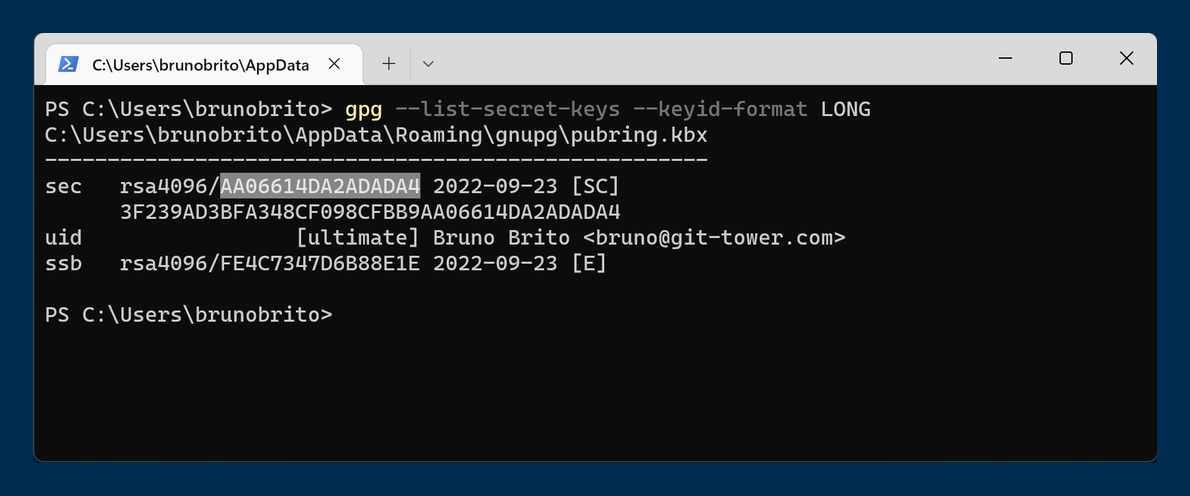This screenshot has width=1190, height=496.
Task: Maximize the terminal window
Action: coord(1065,58)
